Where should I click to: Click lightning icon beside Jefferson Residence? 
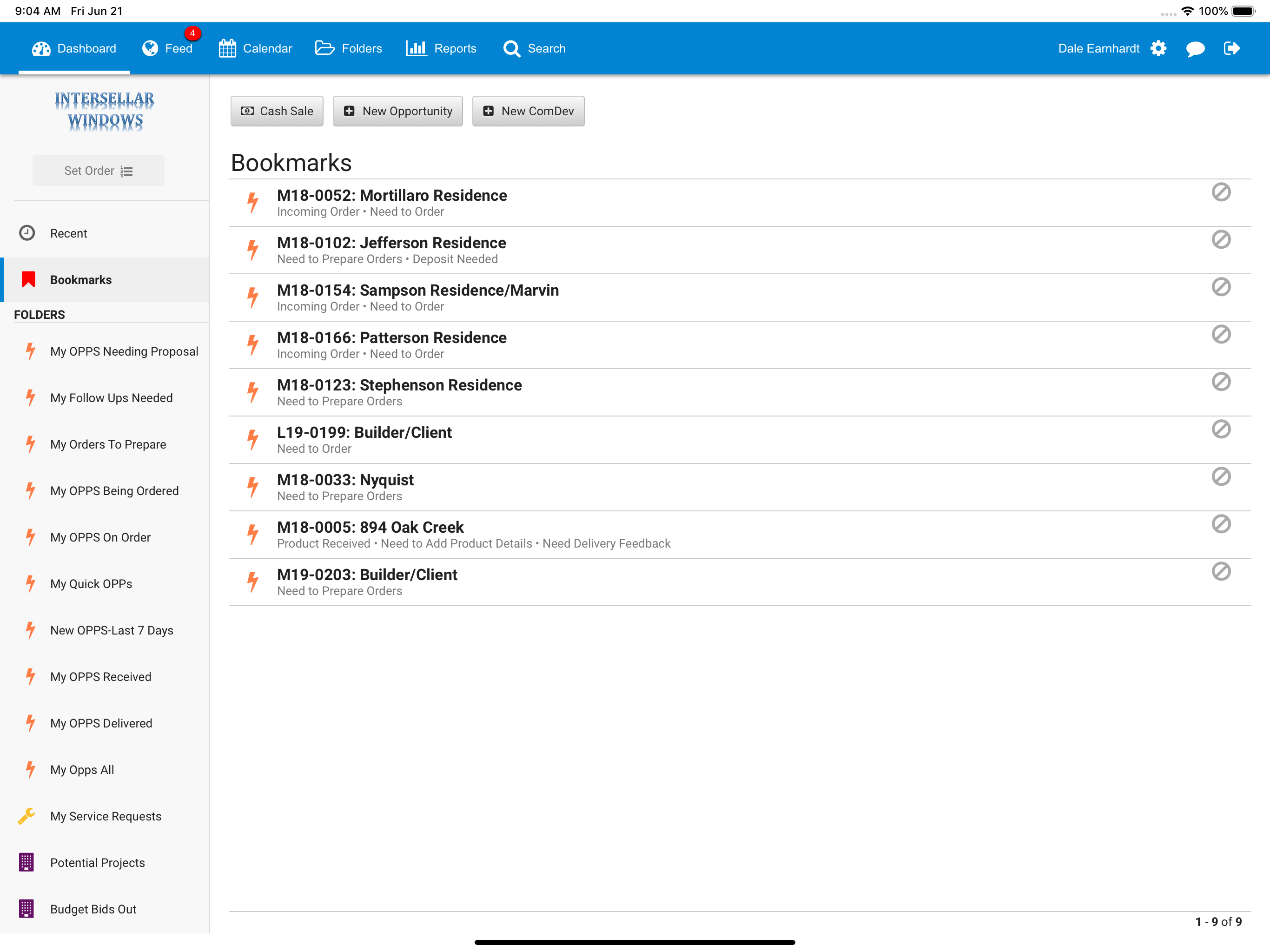(252, 251)
